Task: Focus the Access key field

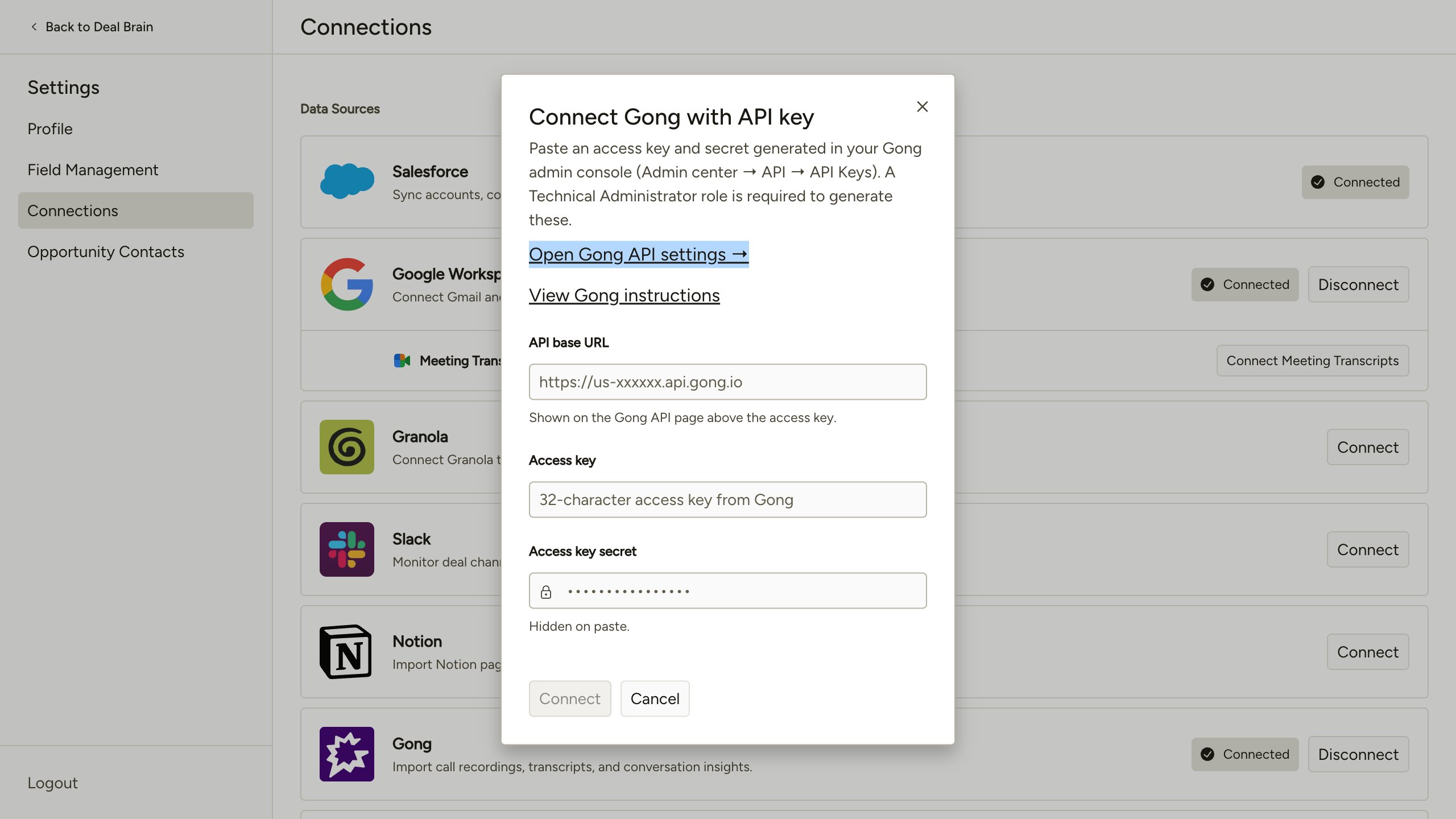Action: [x=728, y=499]
